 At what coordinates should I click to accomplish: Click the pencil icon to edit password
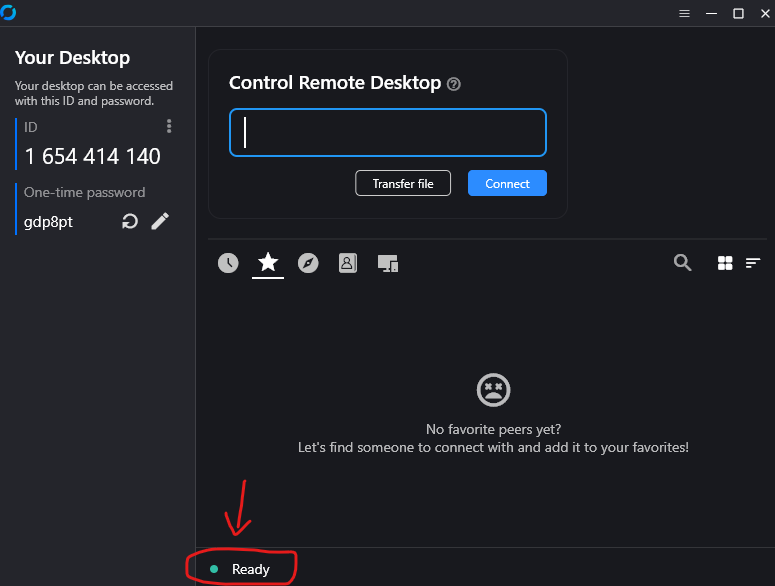click(x=160, y=221)
